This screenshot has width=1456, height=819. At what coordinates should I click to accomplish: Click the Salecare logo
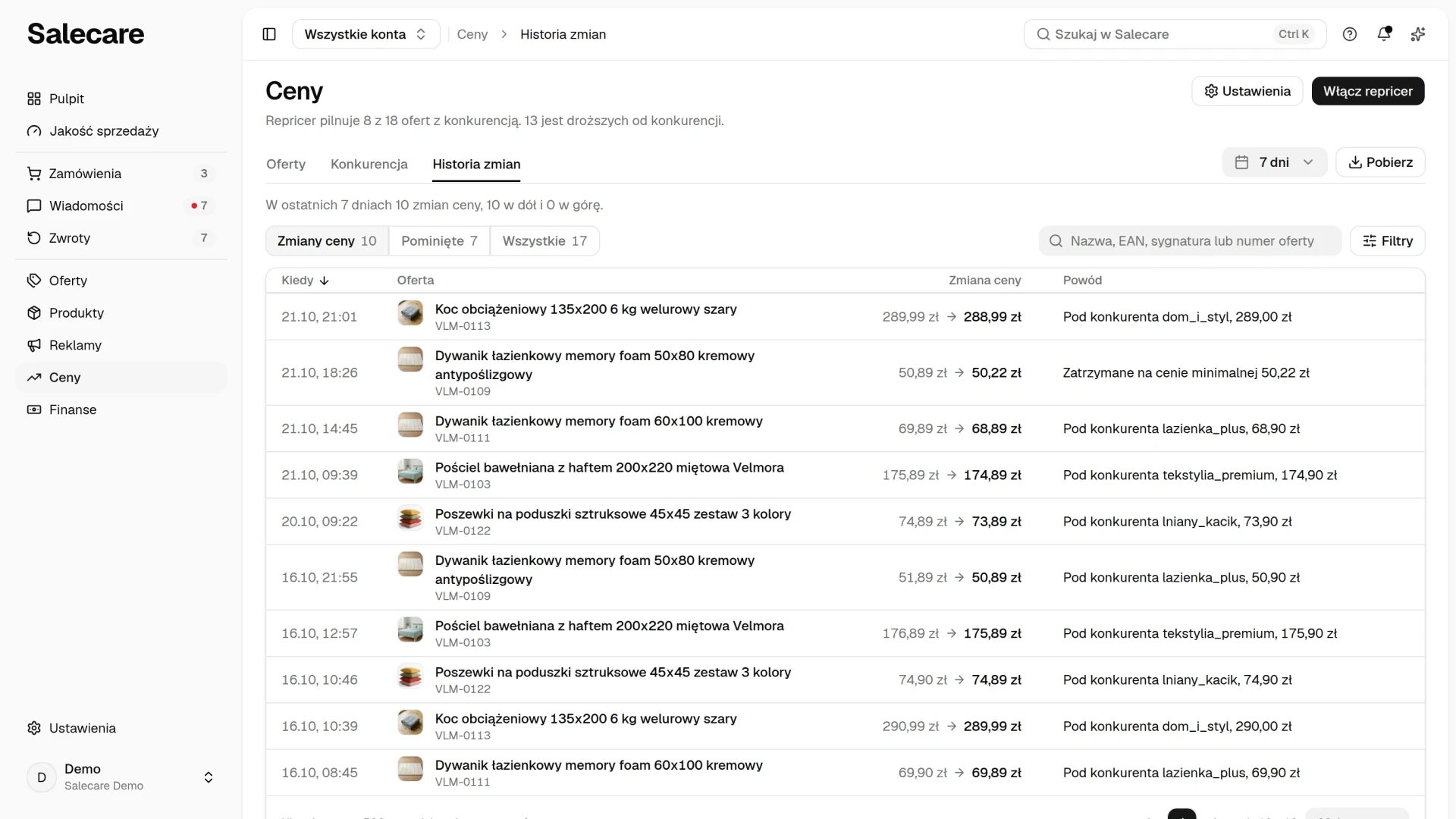tap(86, 34)
